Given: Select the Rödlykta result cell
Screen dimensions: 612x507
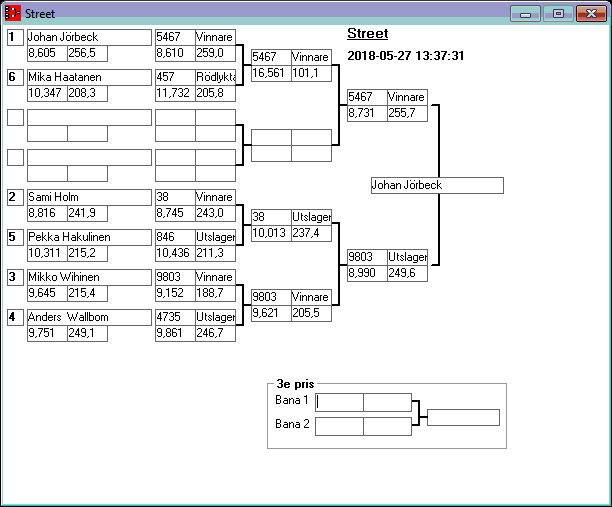Looking at the screenshot, I should (215, 77).
